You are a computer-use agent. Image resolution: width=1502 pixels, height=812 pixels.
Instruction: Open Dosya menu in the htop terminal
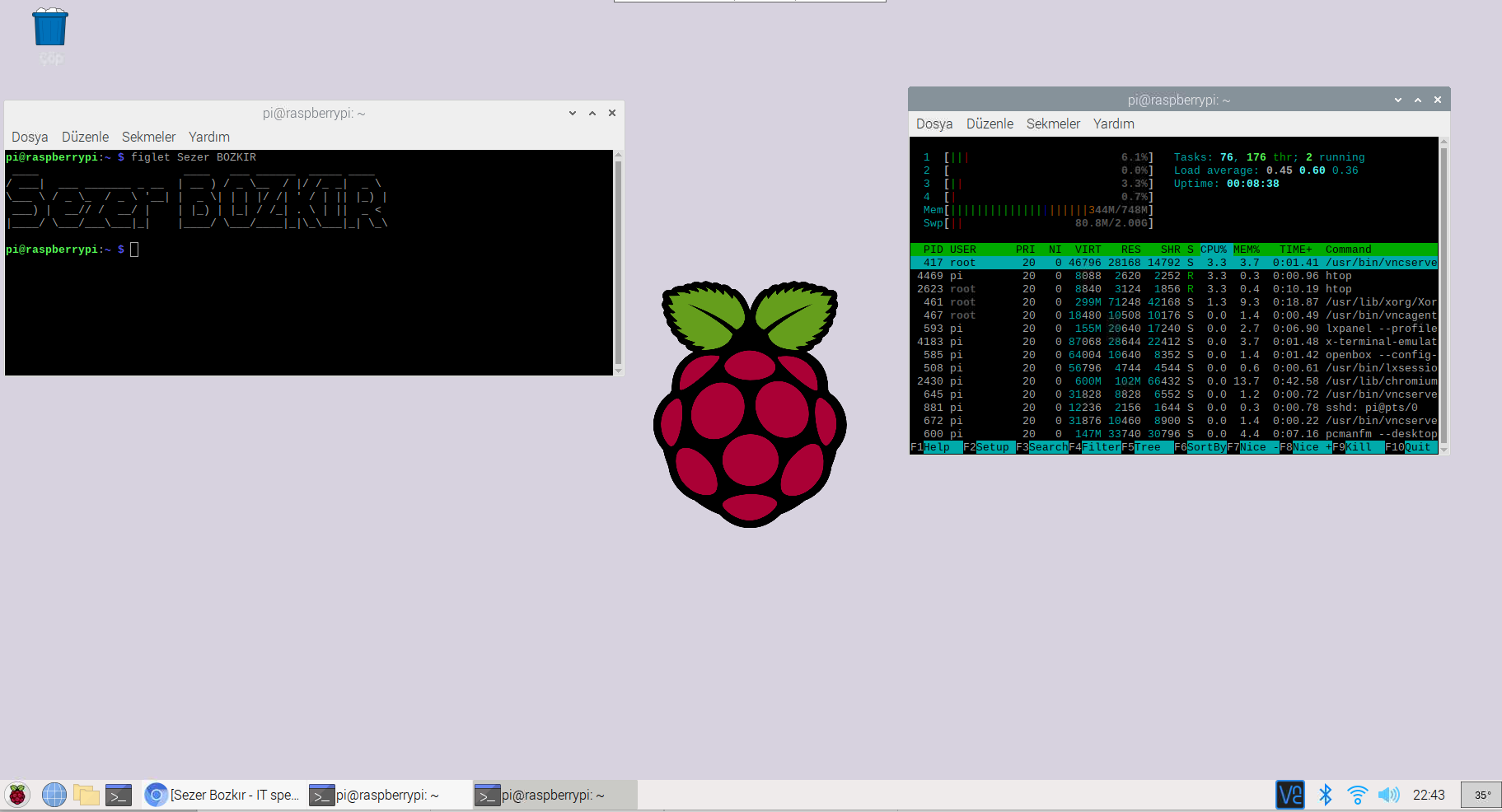[x=934, y=124]
